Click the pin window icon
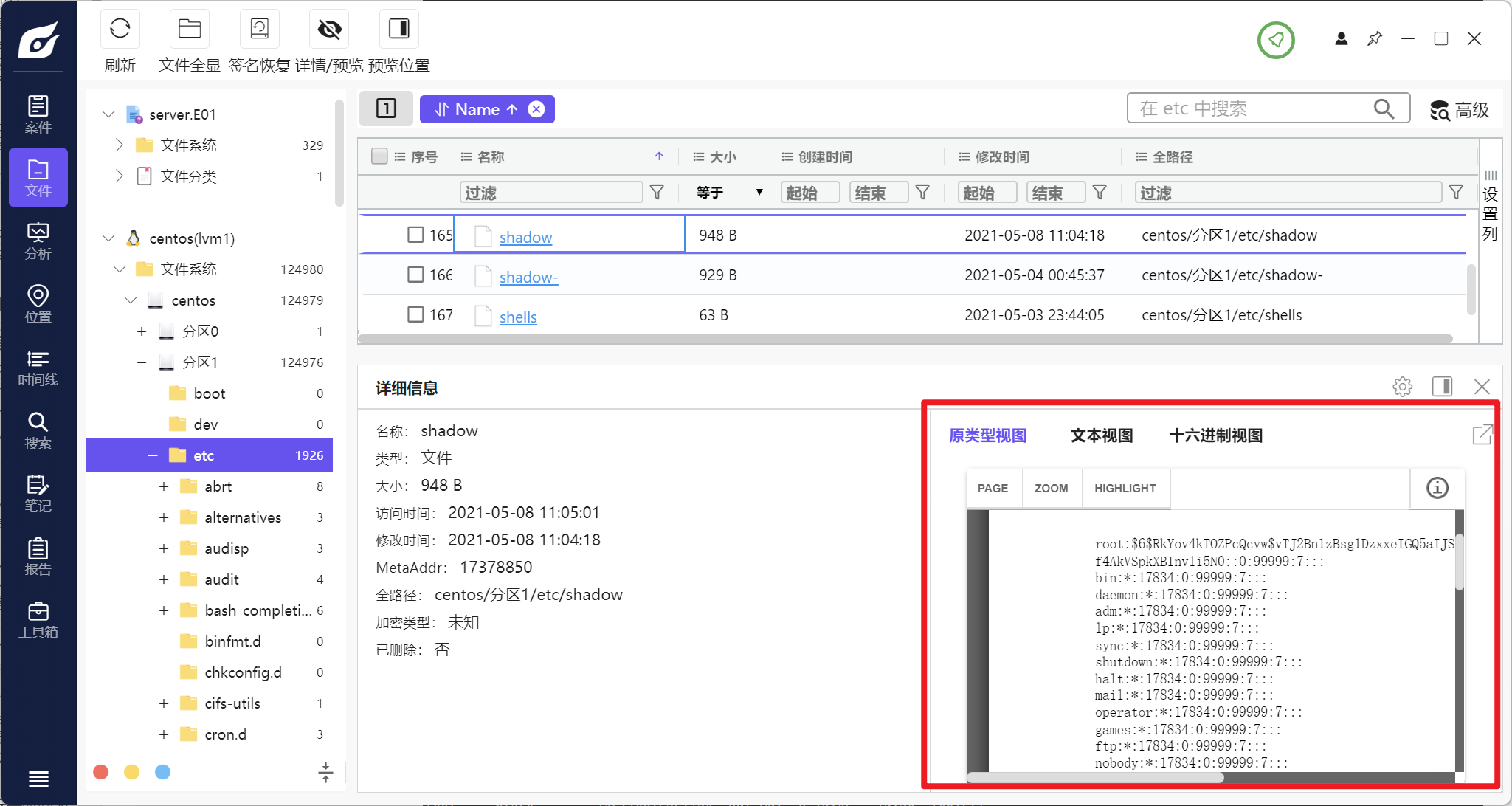Image resolution: width=1512 pixels, height=806 pixels. 1375,38
